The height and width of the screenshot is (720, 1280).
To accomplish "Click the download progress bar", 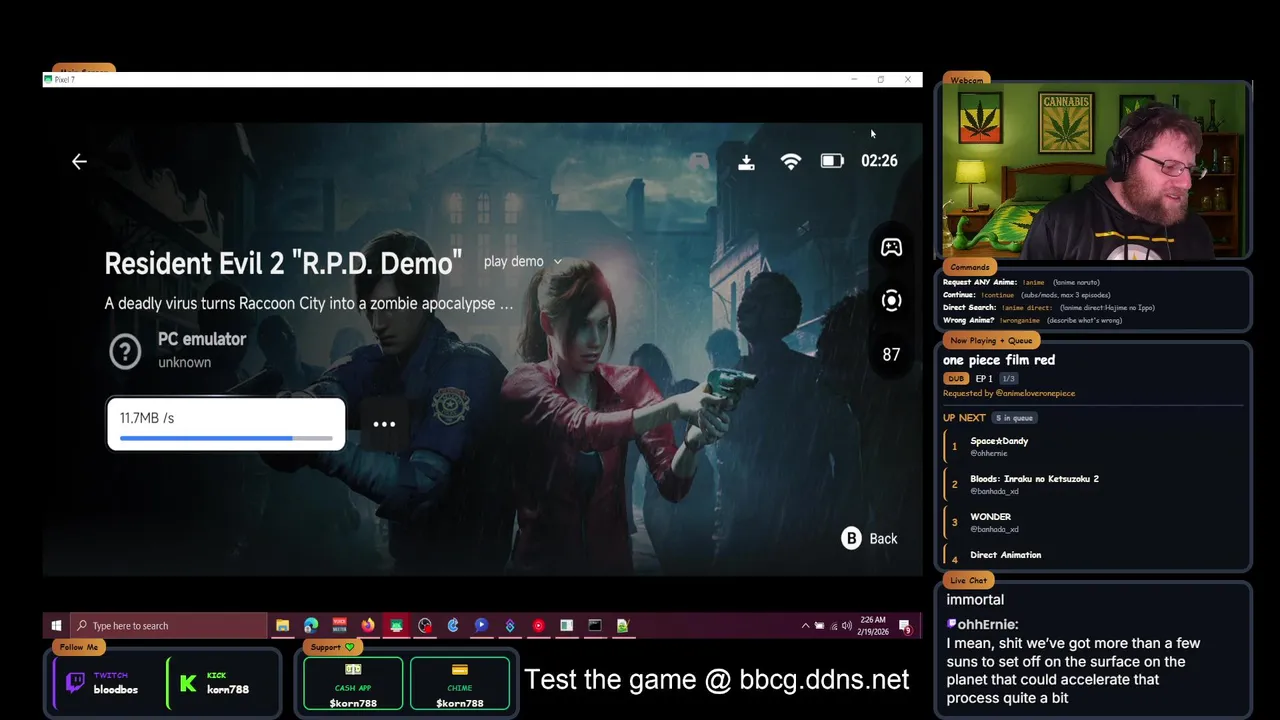I will [226, 438].
